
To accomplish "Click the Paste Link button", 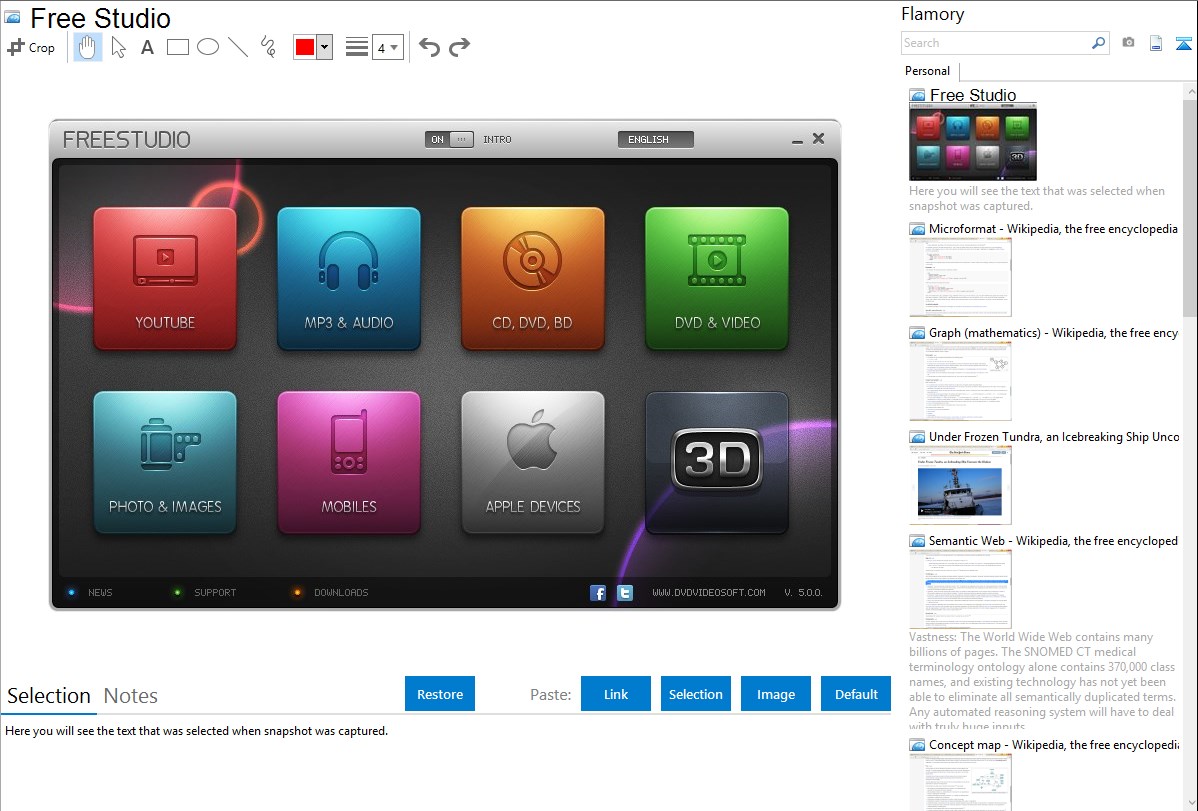I will 616,694.
